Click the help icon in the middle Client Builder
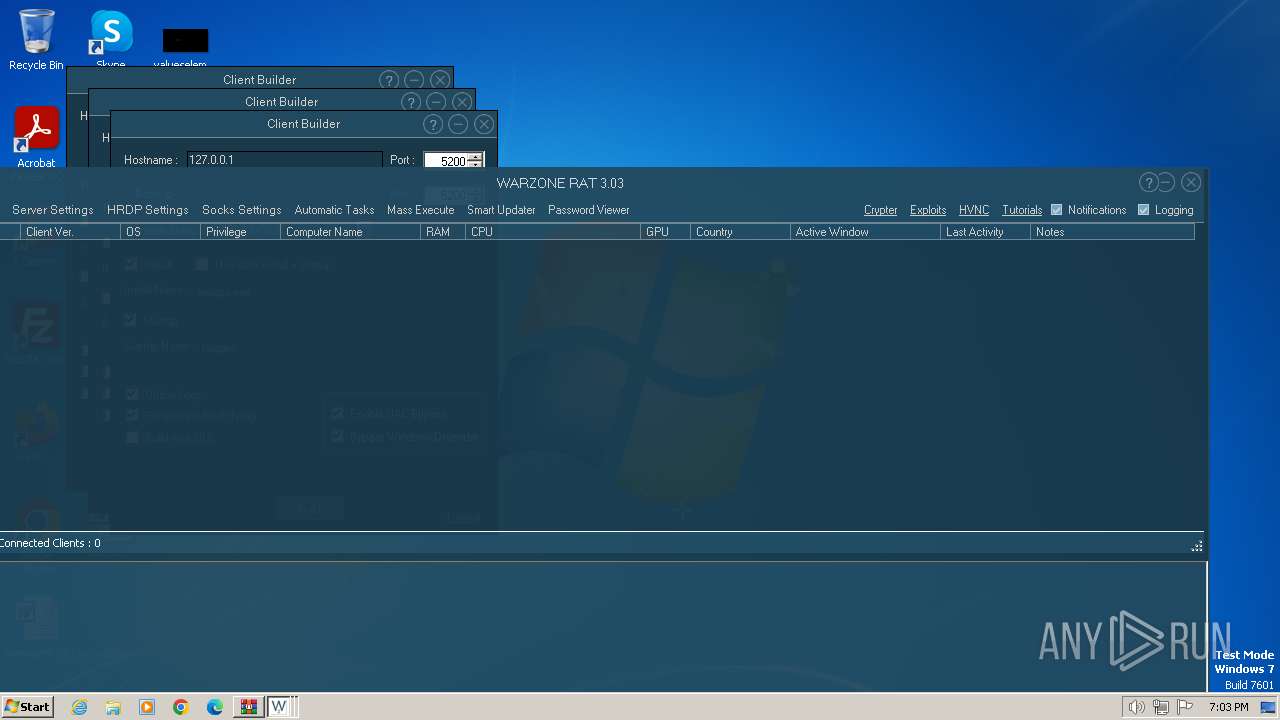Screen dimensions: 1280x720 click(410, 102)
